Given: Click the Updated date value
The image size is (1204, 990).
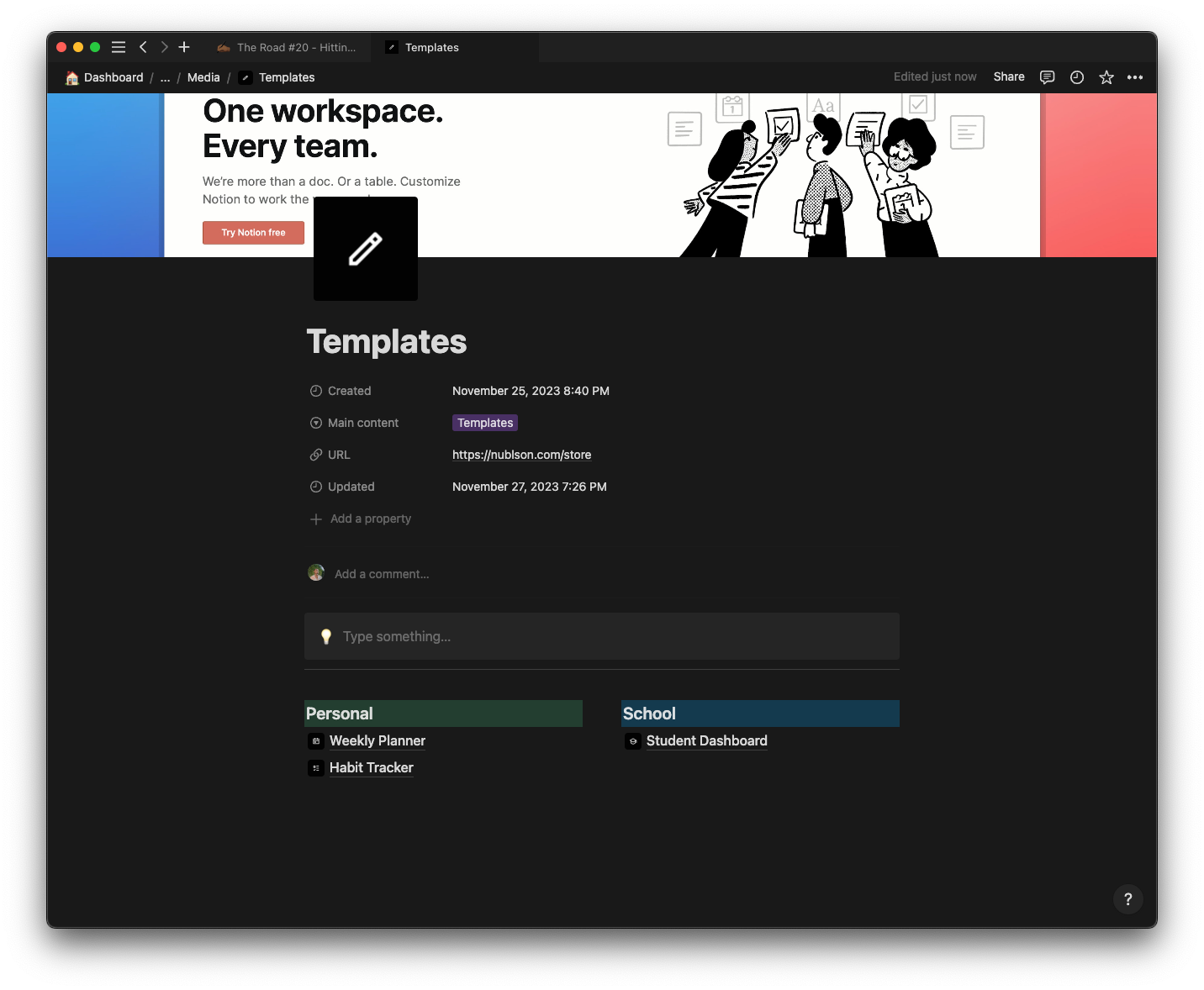Looking at the screenshot, I should 530,487.
